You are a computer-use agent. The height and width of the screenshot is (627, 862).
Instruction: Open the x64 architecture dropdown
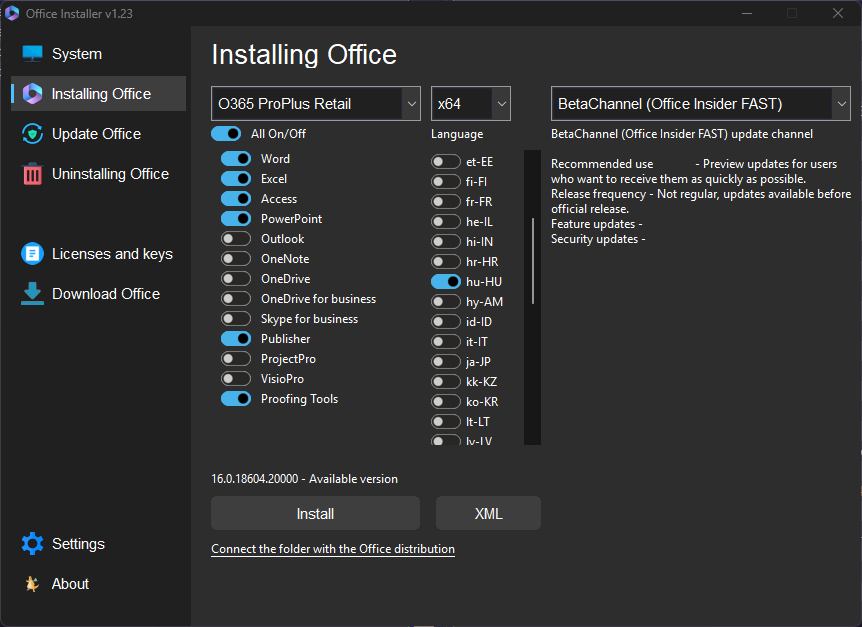(x=471, y=103)
